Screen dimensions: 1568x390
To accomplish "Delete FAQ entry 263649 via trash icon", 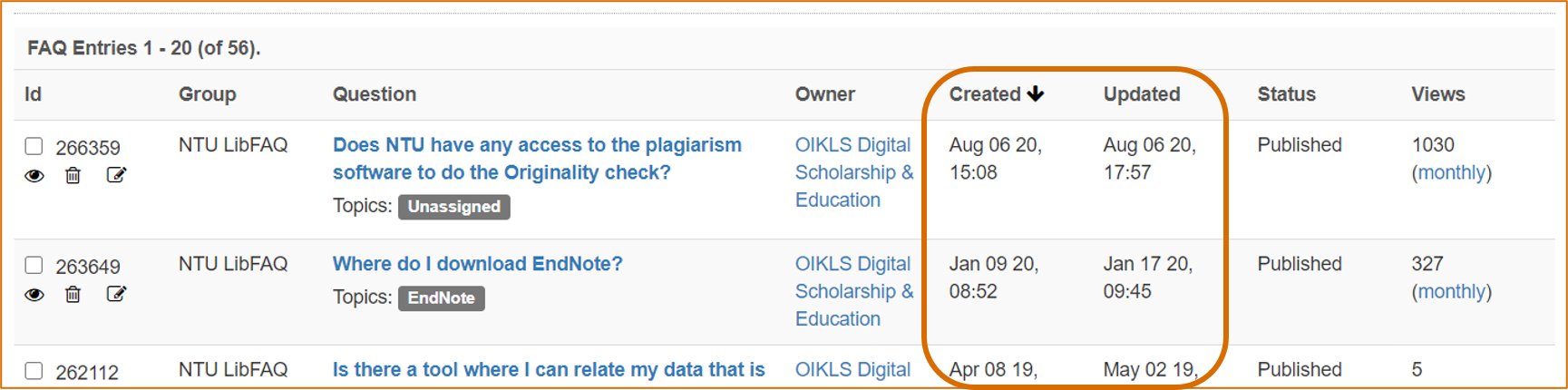I will pos(73,294).
